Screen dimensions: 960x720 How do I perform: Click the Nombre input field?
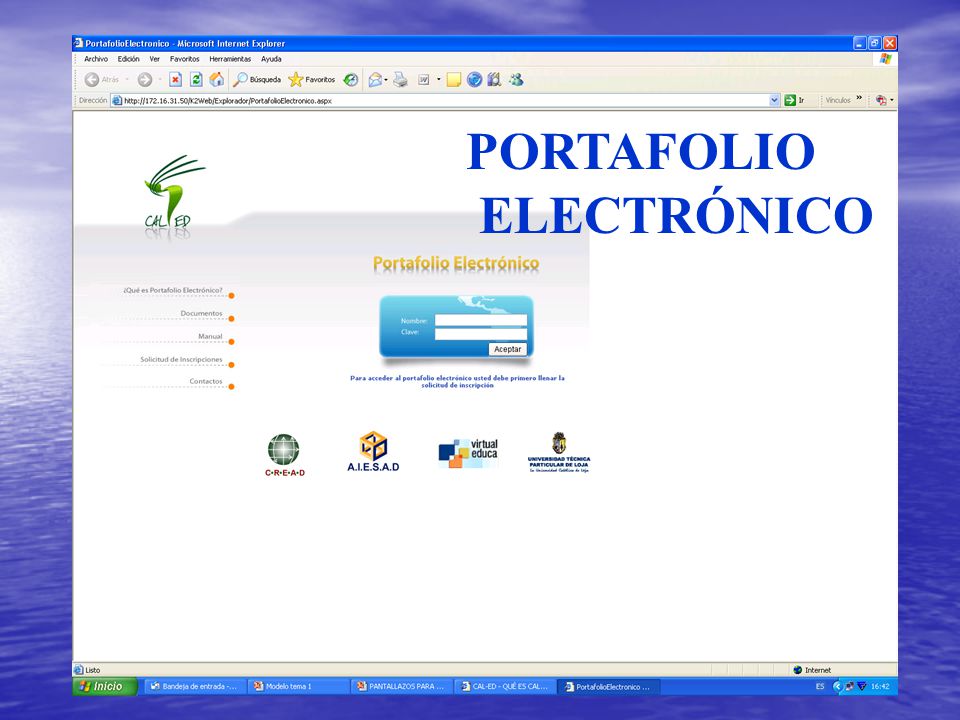click(481, 320)
